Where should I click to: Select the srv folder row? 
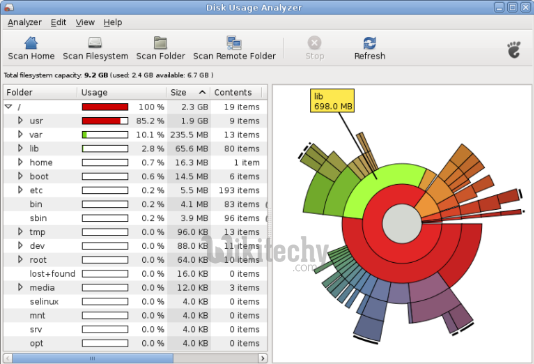pos(135,329)
